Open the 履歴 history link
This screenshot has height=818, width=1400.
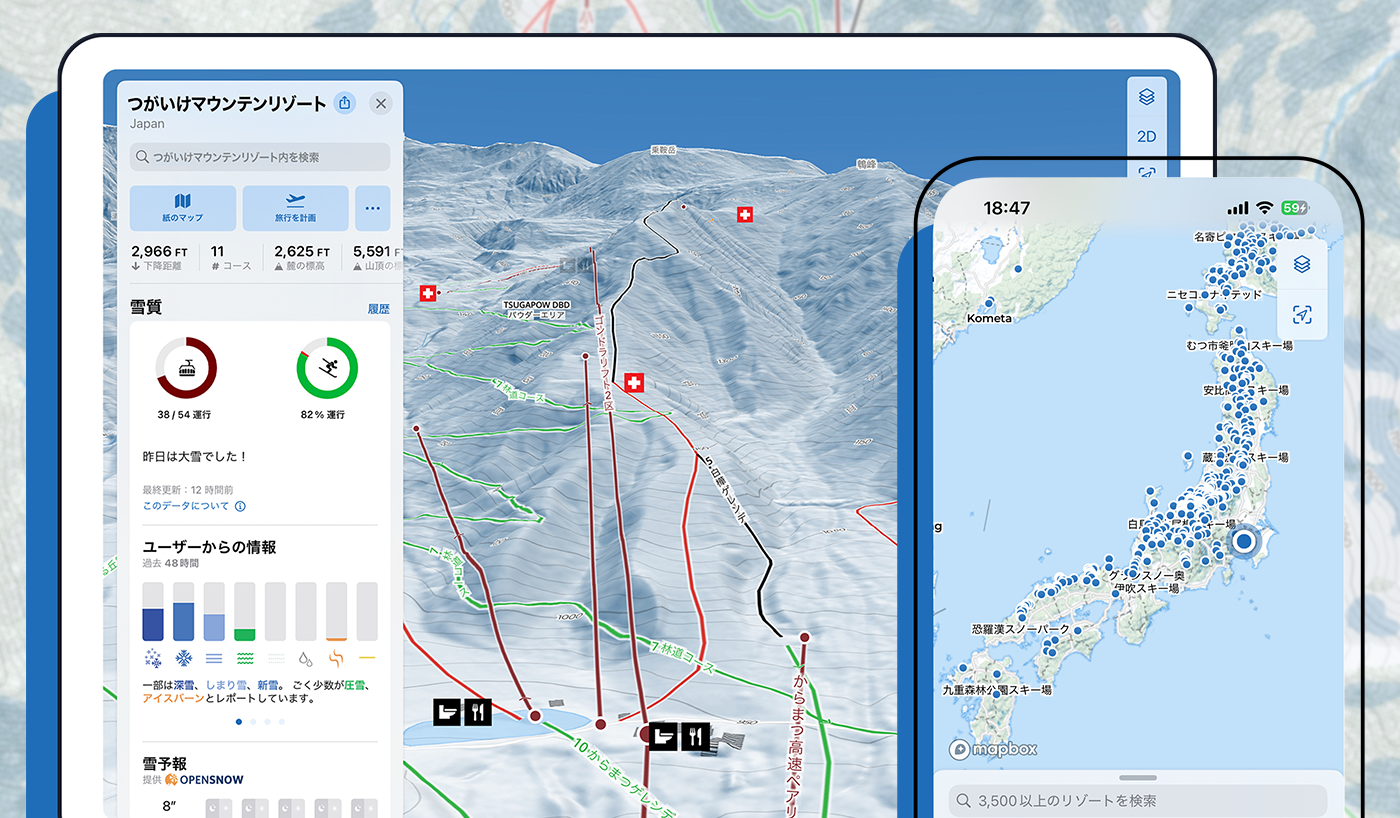(378, 309)
